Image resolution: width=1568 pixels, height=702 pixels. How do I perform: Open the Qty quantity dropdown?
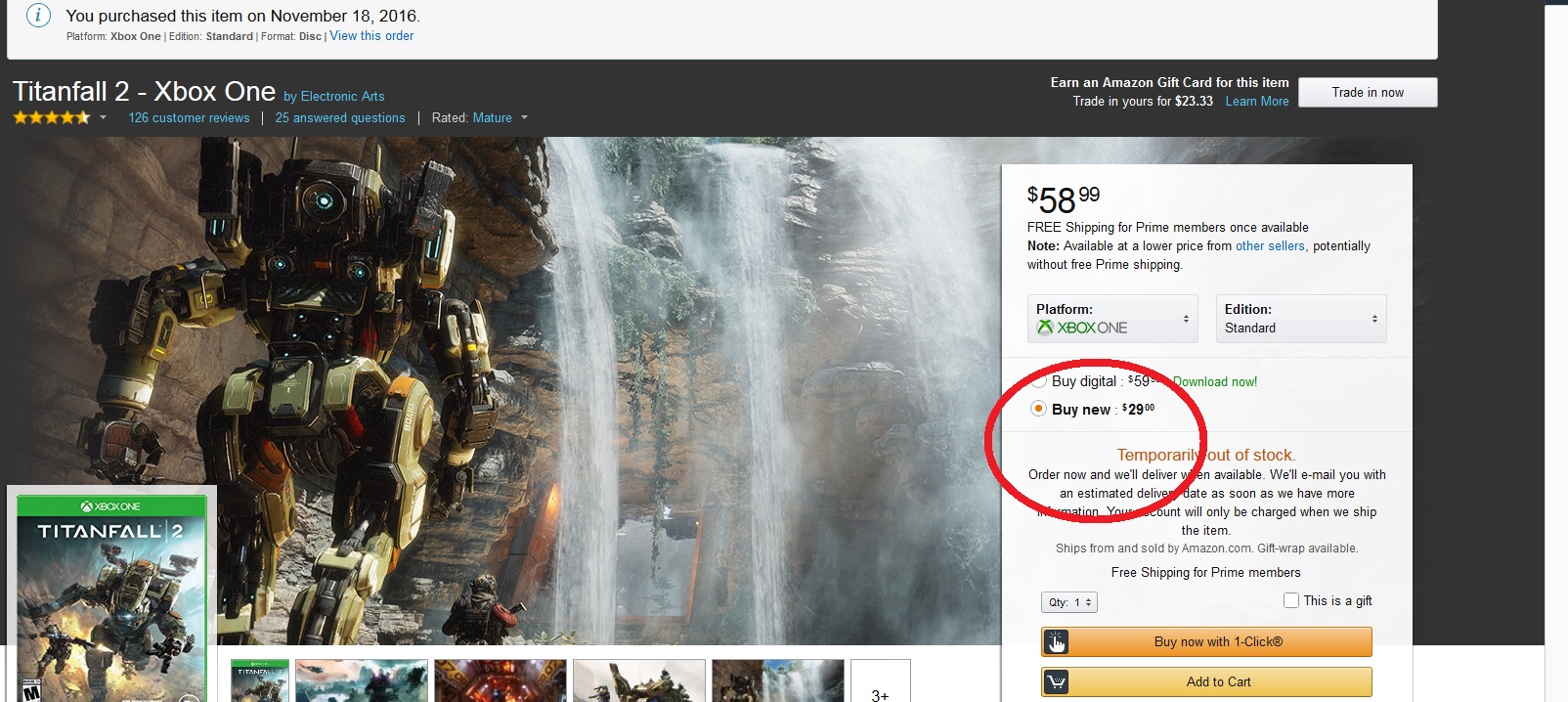(1069, 602)
